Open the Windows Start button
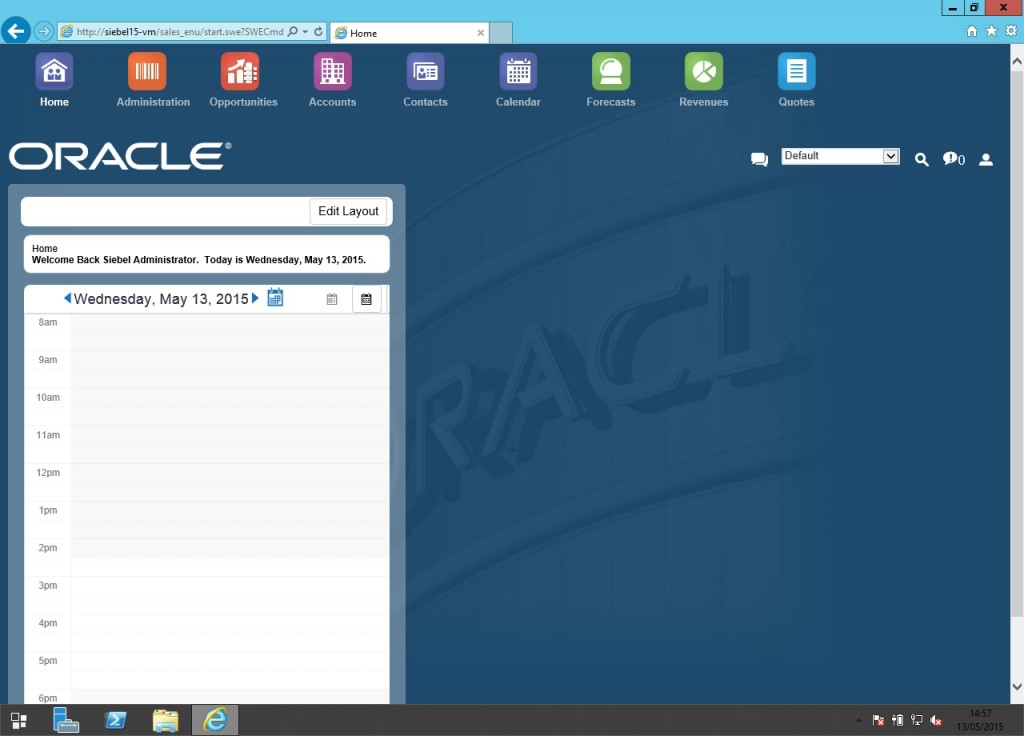The width and height of the screenshot is (1024, 736). (x=19, y=720)
